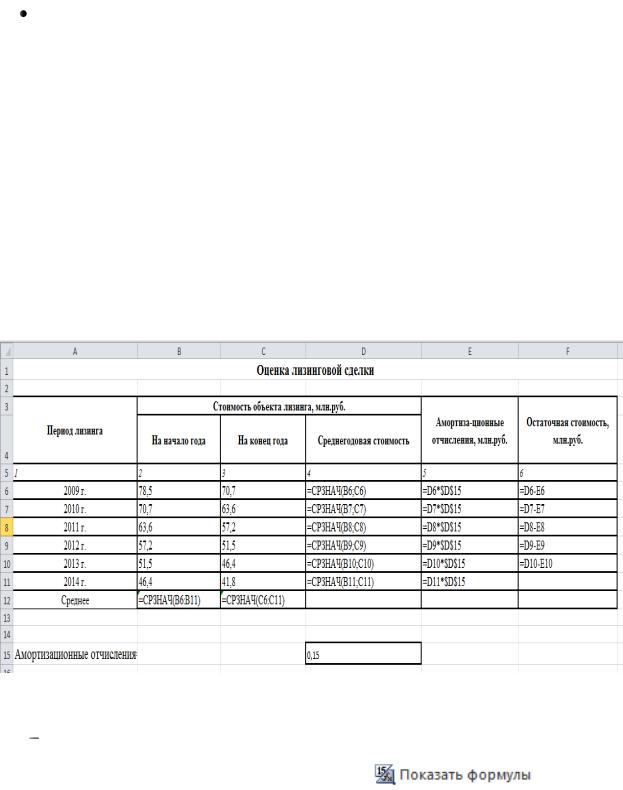623x790 pixels.
Task: Select column C header
Action: coord(263,351)
